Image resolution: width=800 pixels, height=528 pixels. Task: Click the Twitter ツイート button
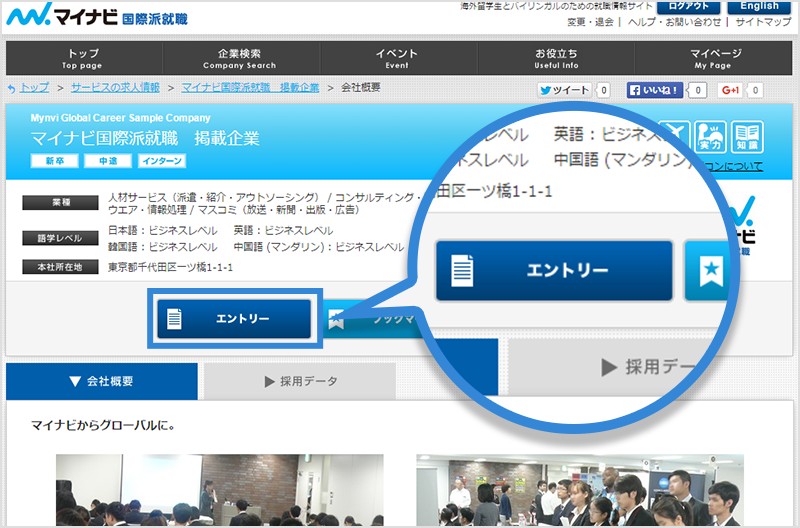(x=564, y=90)
